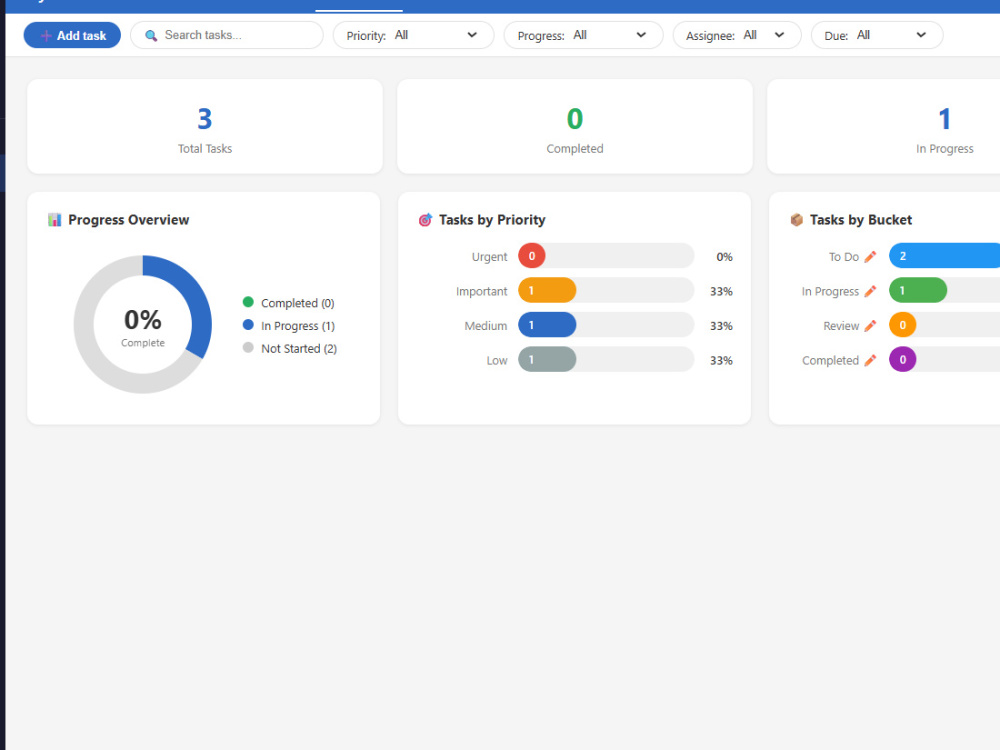Screen dimensions: 1000x750
Task: Click the Important priority bar
Action: click(606, 290)
